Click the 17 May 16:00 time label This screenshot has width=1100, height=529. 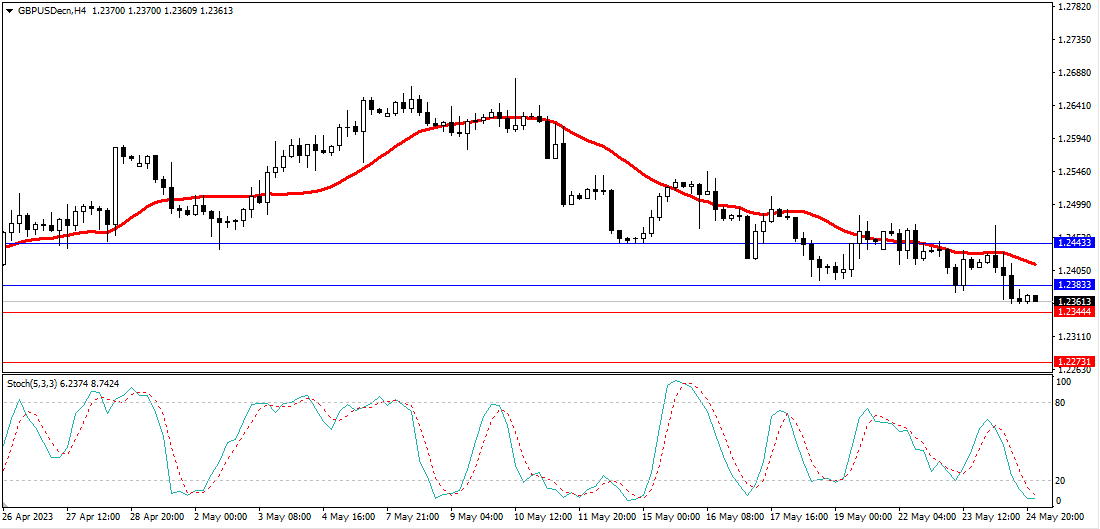799,516
